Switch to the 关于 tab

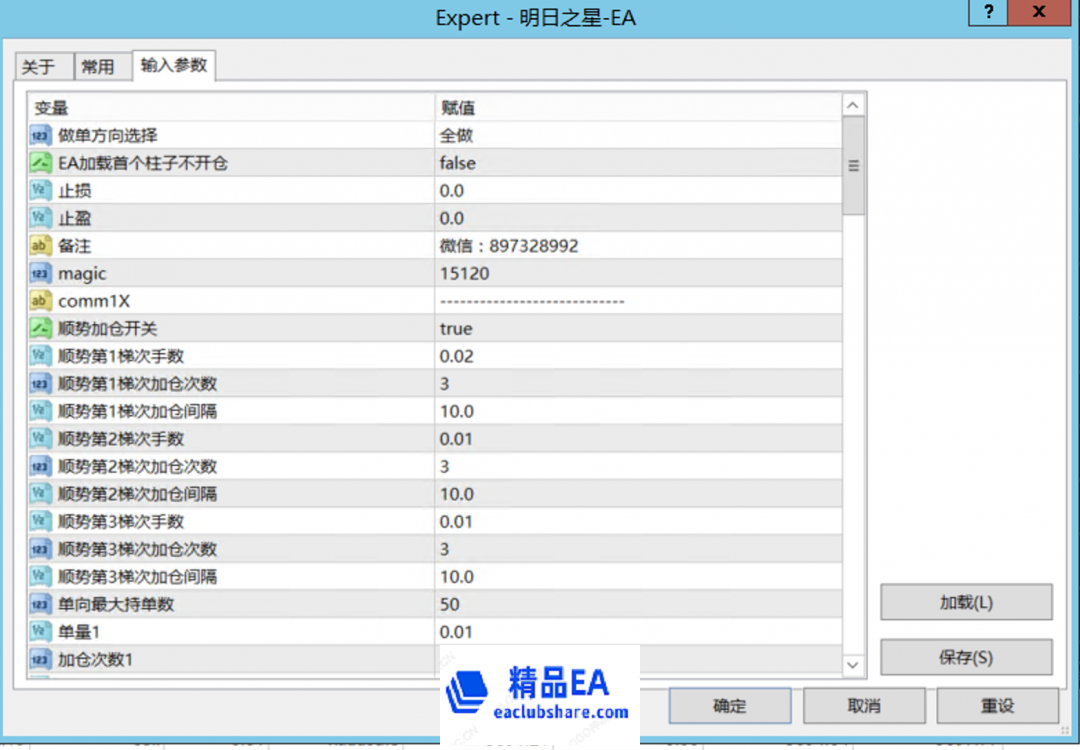point(43,65)
